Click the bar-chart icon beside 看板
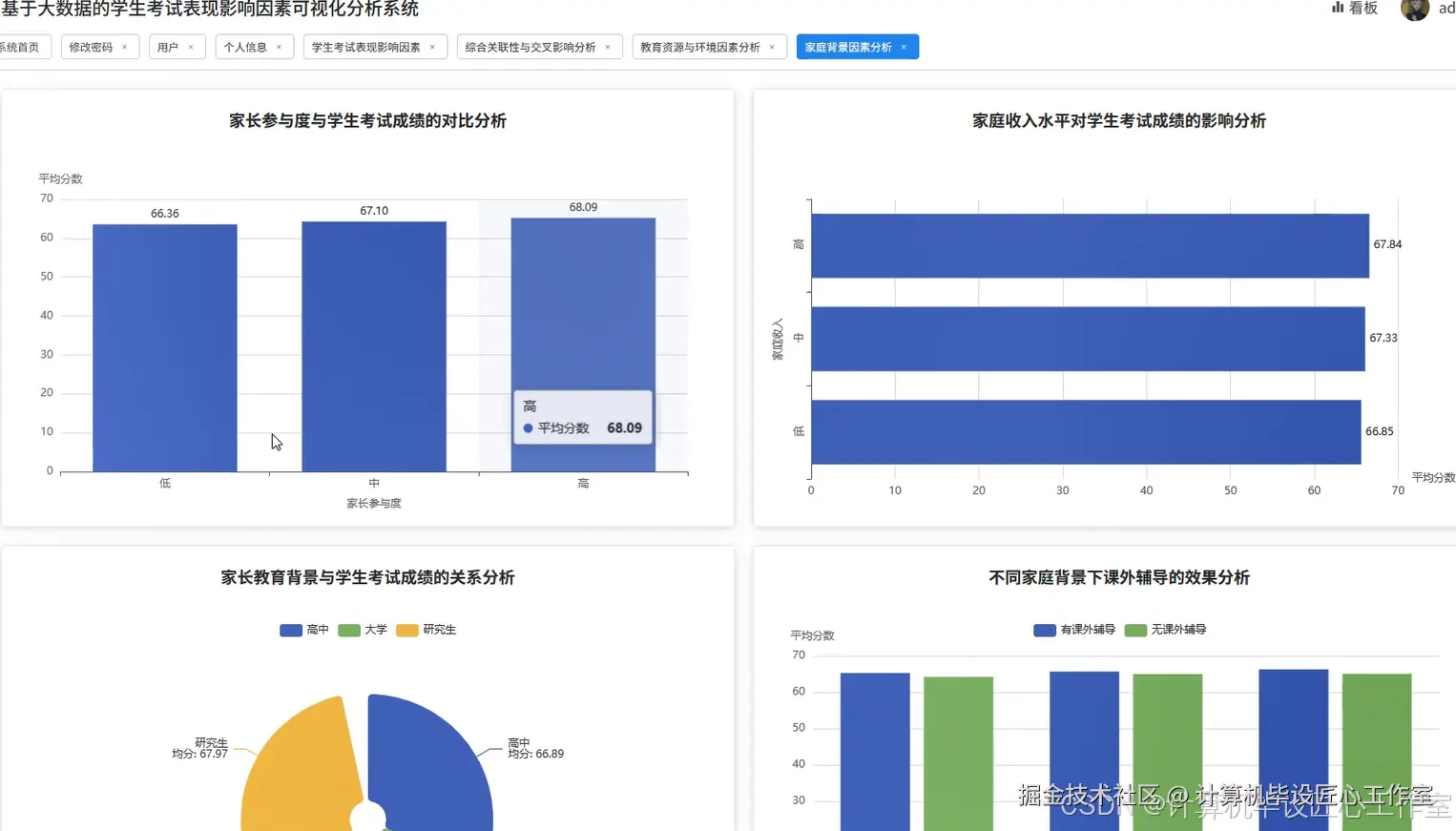Viewport: 1456px width, 831px height. [x=1336, y=10]
